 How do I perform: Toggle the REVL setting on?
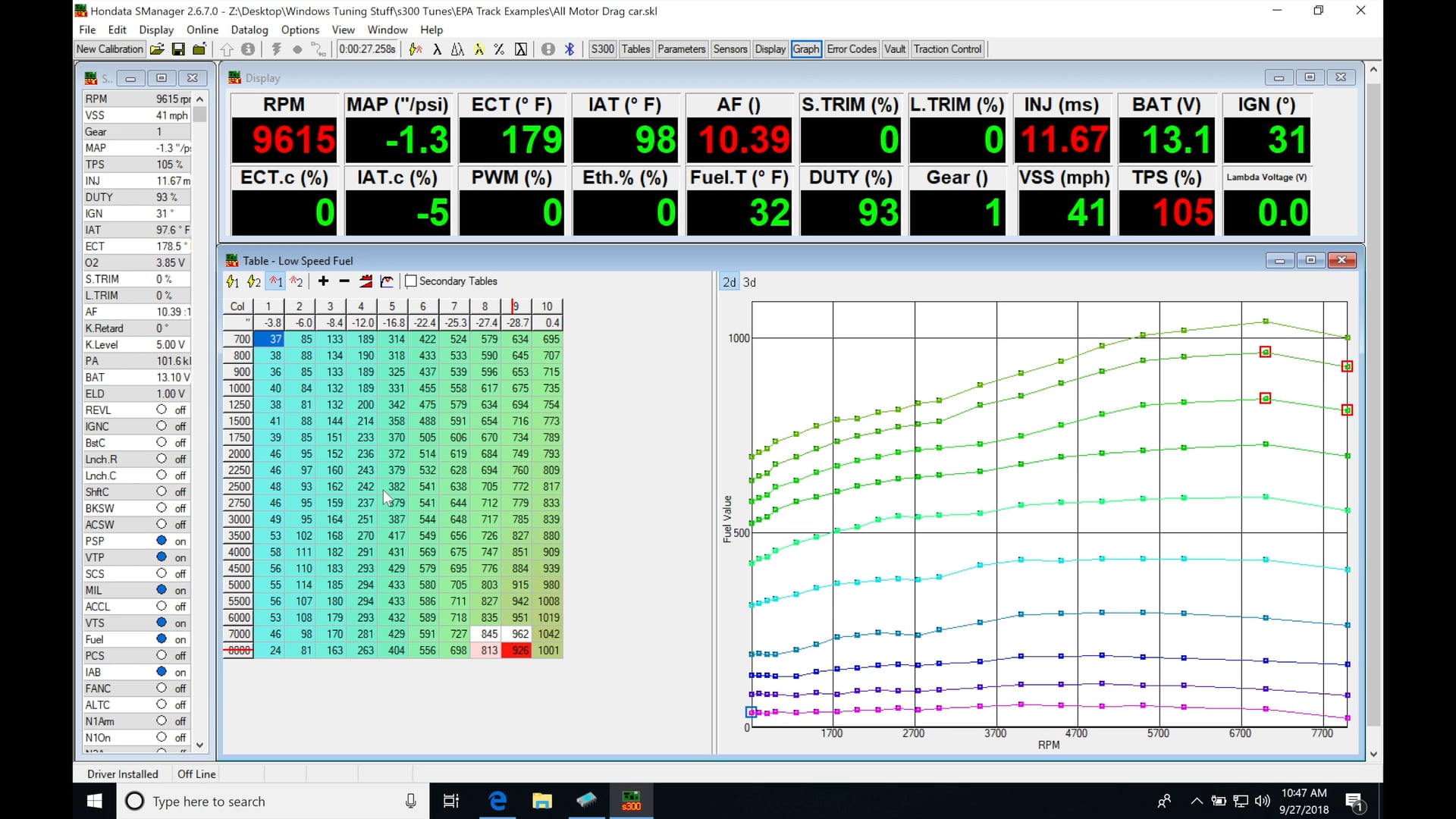160,409
